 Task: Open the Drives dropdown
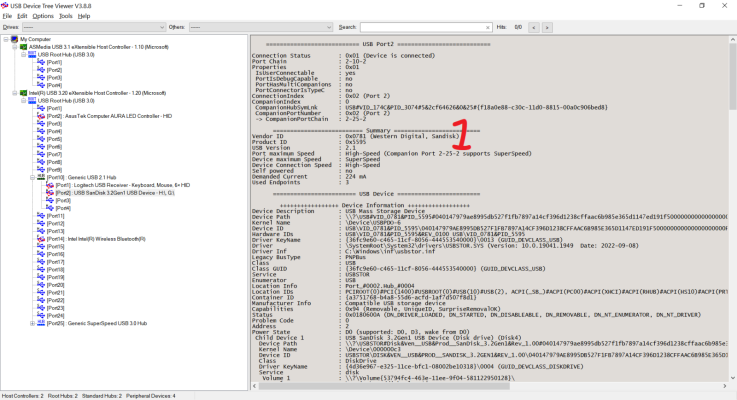tap(94, 27)
